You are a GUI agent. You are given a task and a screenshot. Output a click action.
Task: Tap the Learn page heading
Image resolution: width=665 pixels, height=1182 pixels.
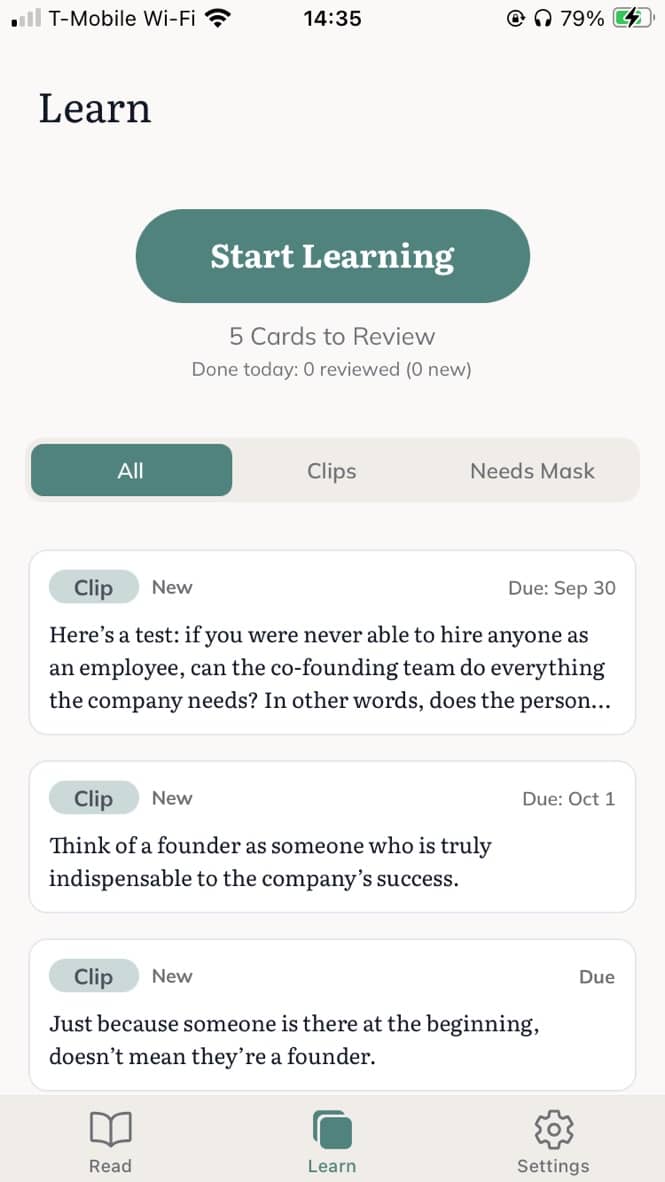[x=95, y=108]
